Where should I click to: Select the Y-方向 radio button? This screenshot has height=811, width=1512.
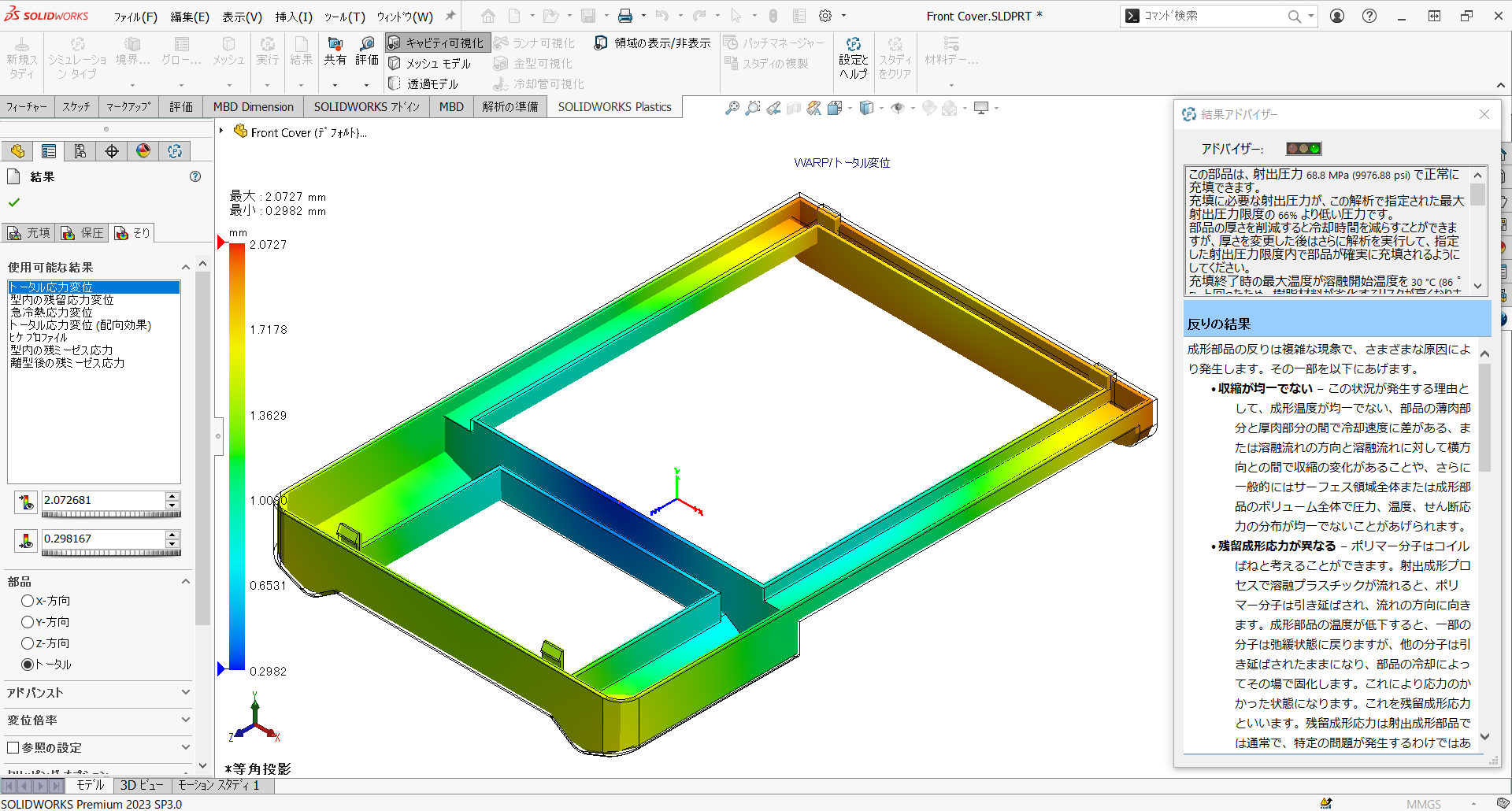pos(28,622)
